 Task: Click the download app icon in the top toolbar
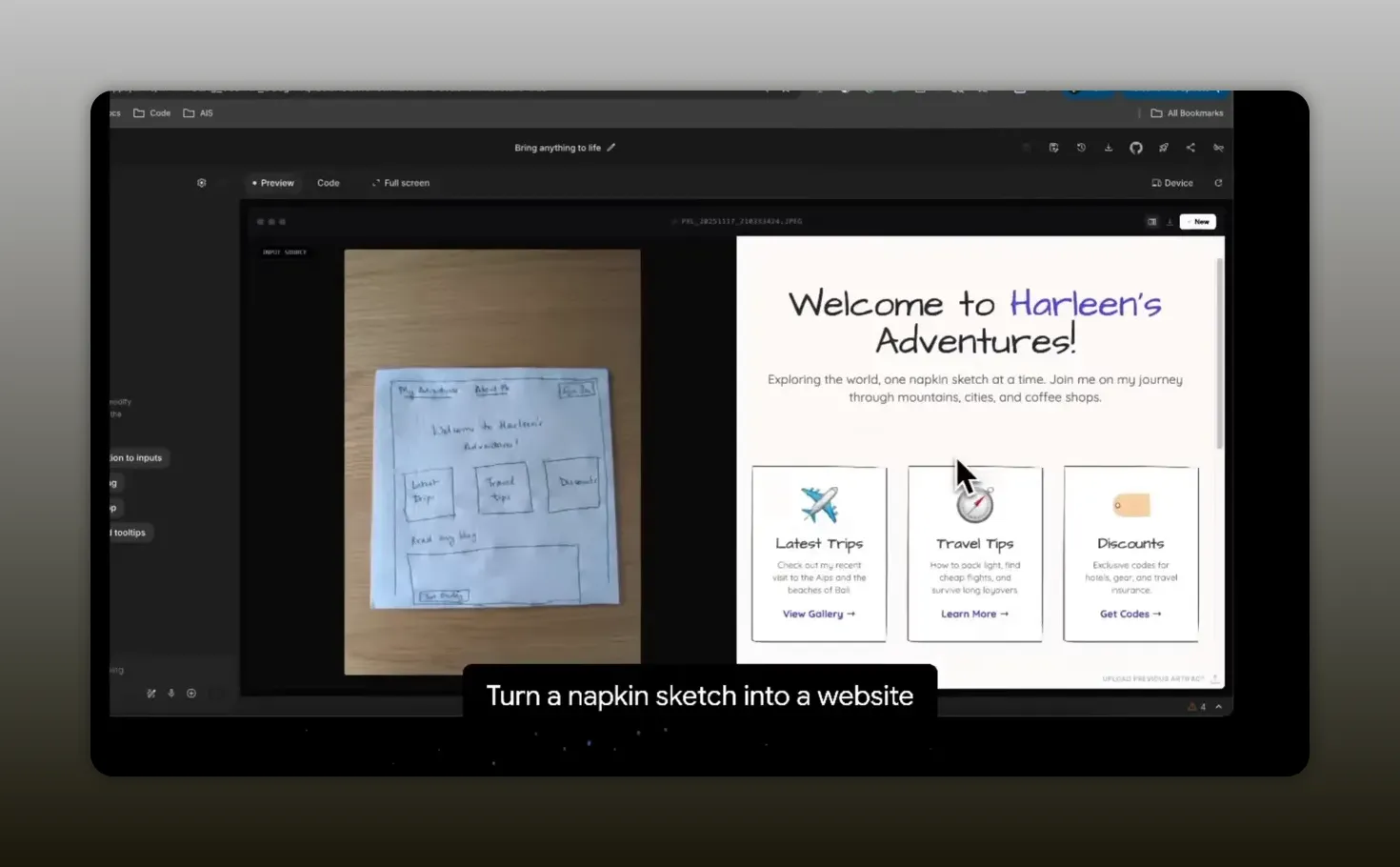coord(1108,148)
